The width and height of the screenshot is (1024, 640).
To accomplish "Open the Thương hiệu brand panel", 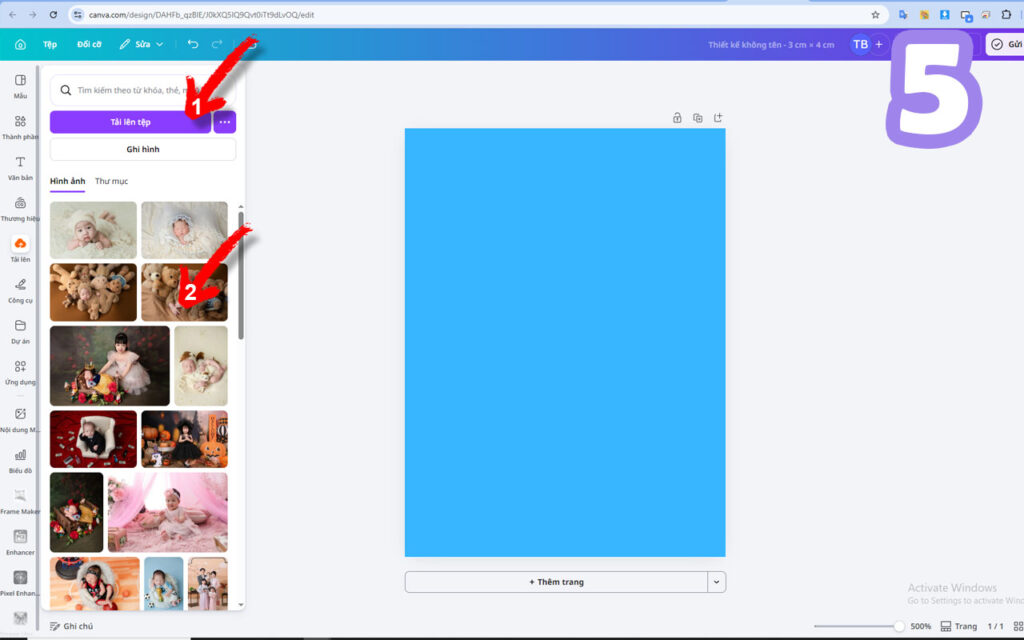I will coord(20,209).
